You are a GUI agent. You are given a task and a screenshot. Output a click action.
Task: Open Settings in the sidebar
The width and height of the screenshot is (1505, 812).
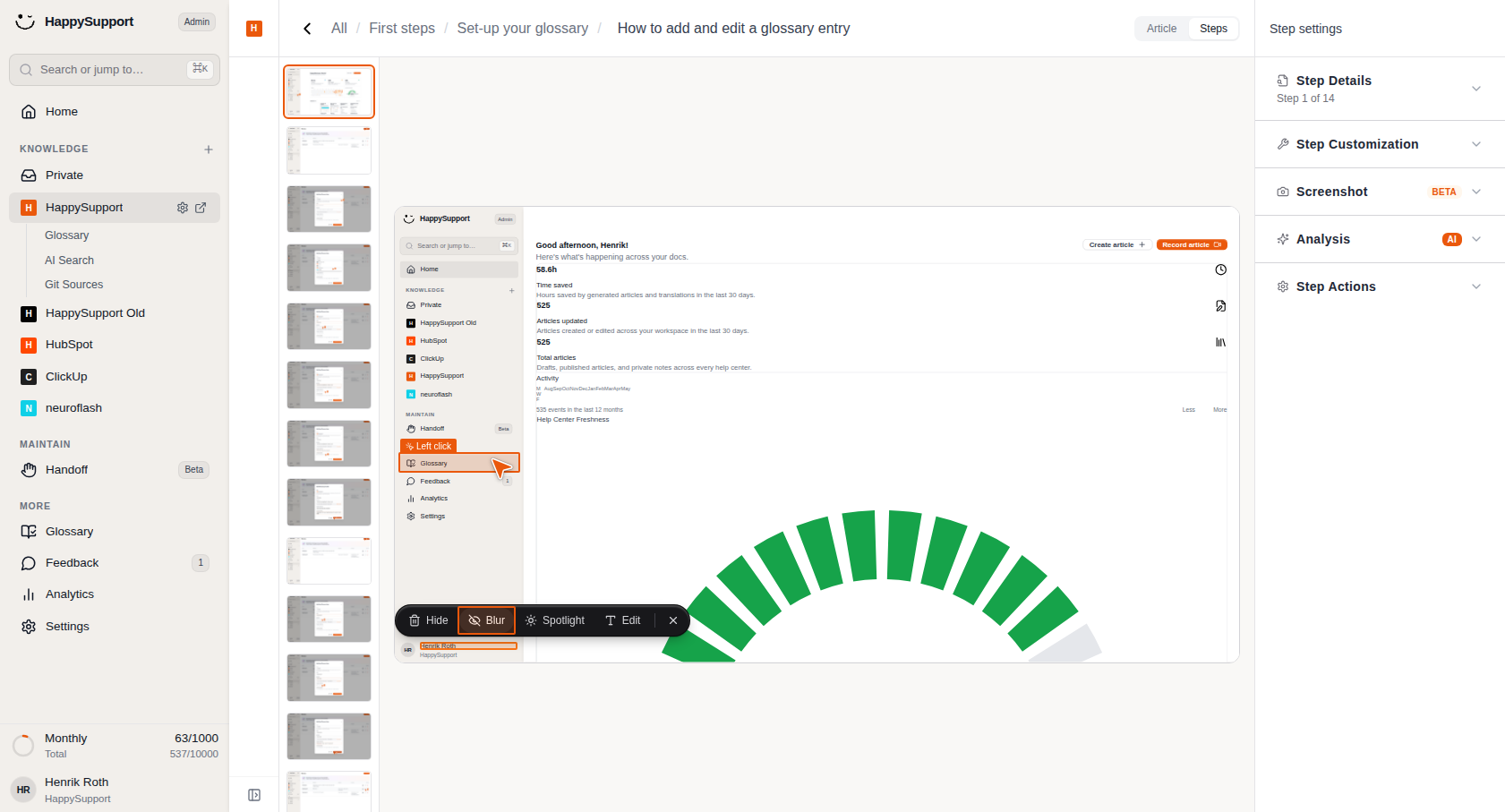(115, 627)
